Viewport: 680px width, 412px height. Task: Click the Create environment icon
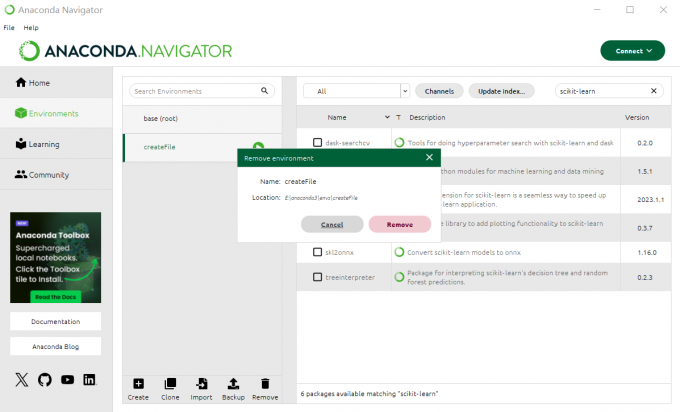coord(138,384)
